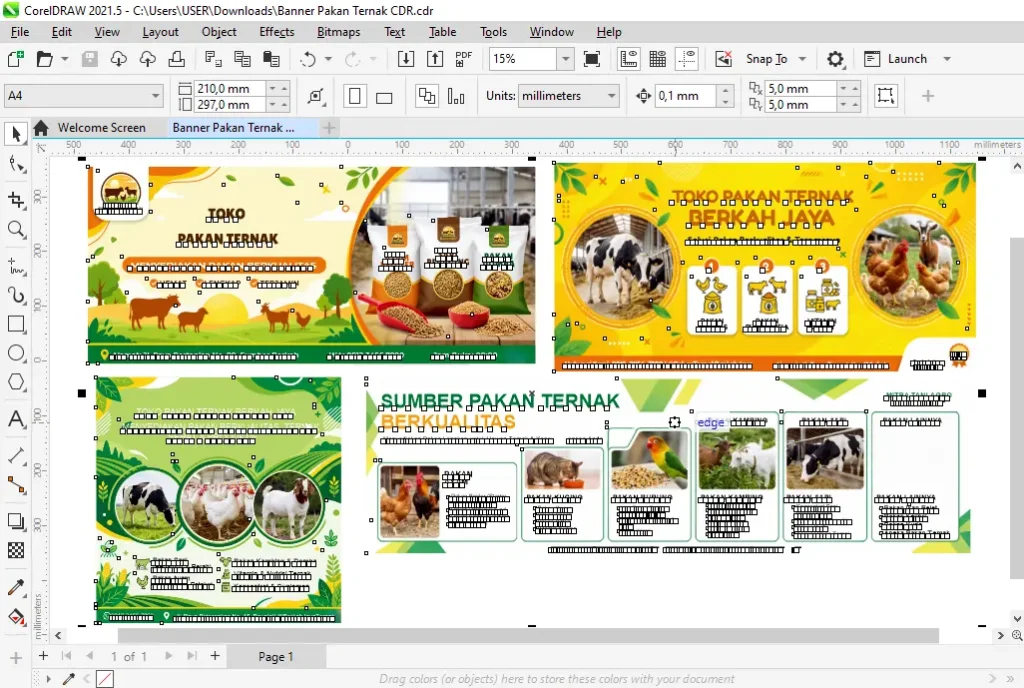Viewport: 1024px width, 688px height.
Task: Select the Zoom tool in toolbox
Action: point(16,229)
